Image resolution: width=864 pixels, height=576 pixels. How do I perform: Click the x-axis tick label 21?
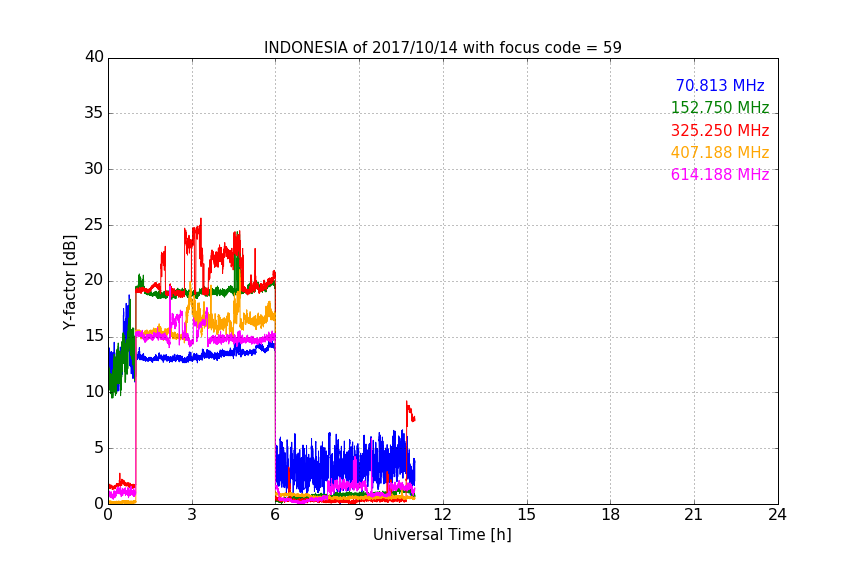(x=694, y=514)
